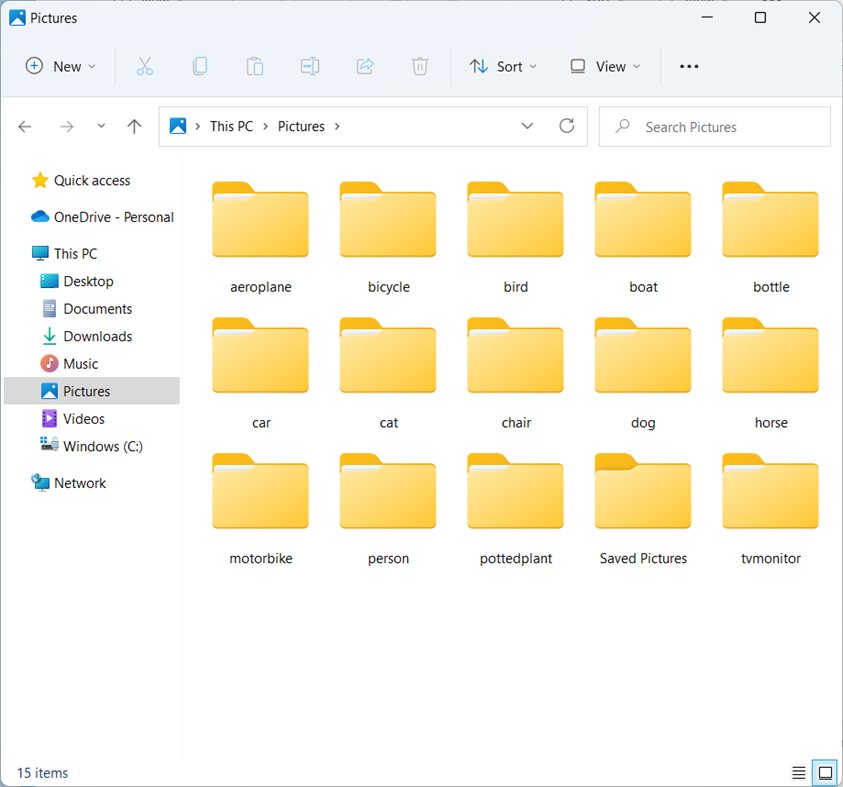This screenshot has width=843, height=787.
Task: Switch to large thumbnails view icon
Action: 825,772
